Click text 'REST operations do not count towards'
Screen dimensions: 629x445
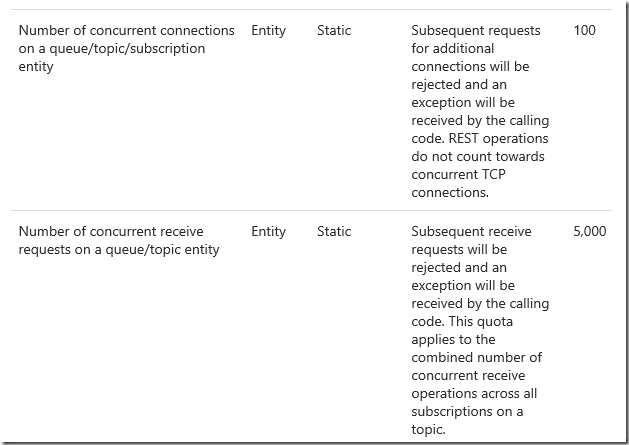(480, 147)
